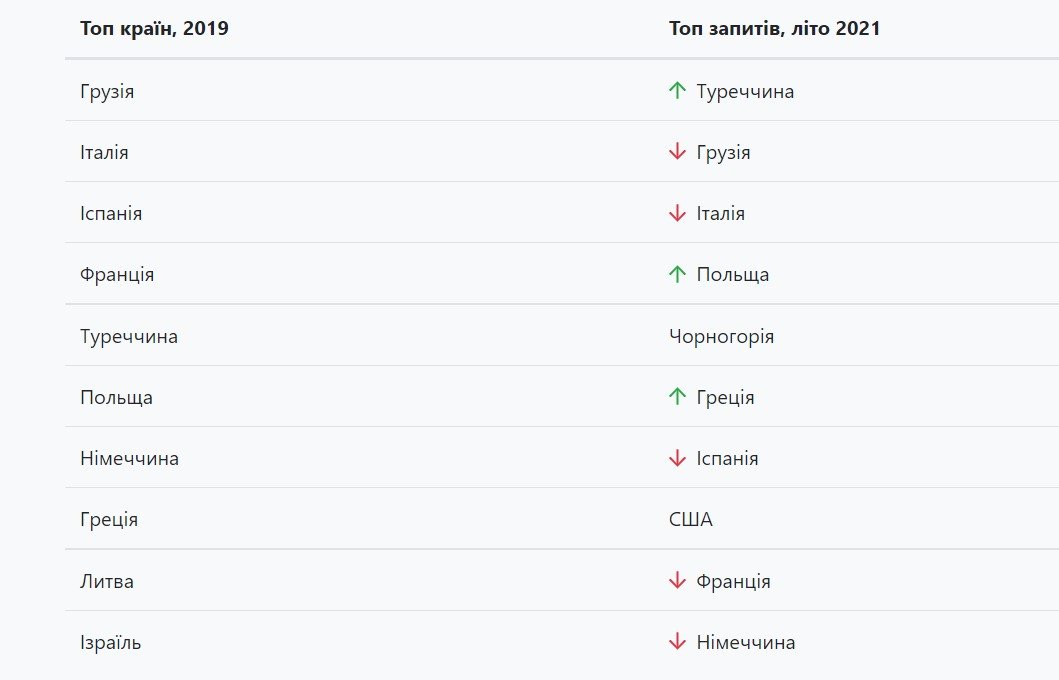Click Ізраїль in the 2019 column
Screen dimensions: 1059x680
click(111, 643)
